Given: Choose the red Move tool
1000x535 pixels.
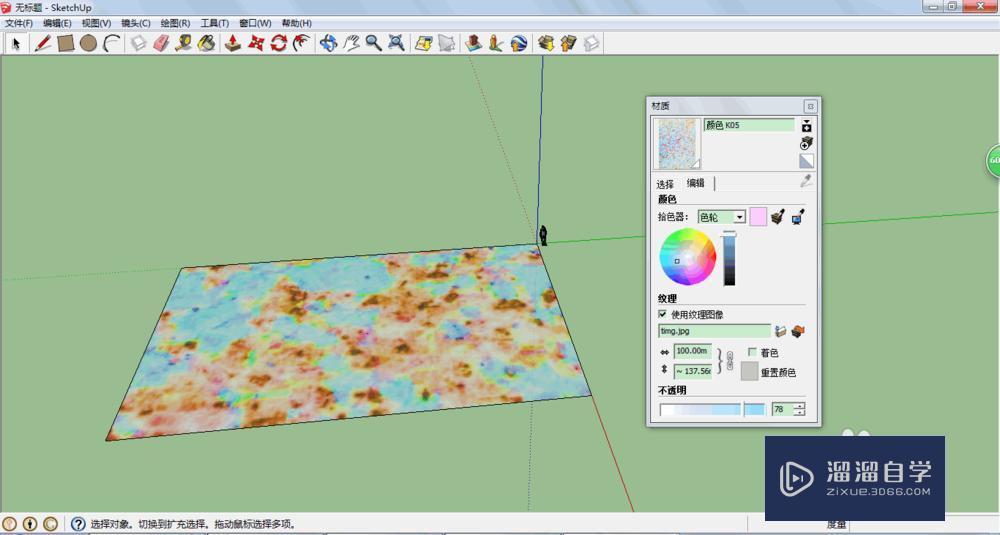Looking at the screenshot, I should click(x=256, y=43).
